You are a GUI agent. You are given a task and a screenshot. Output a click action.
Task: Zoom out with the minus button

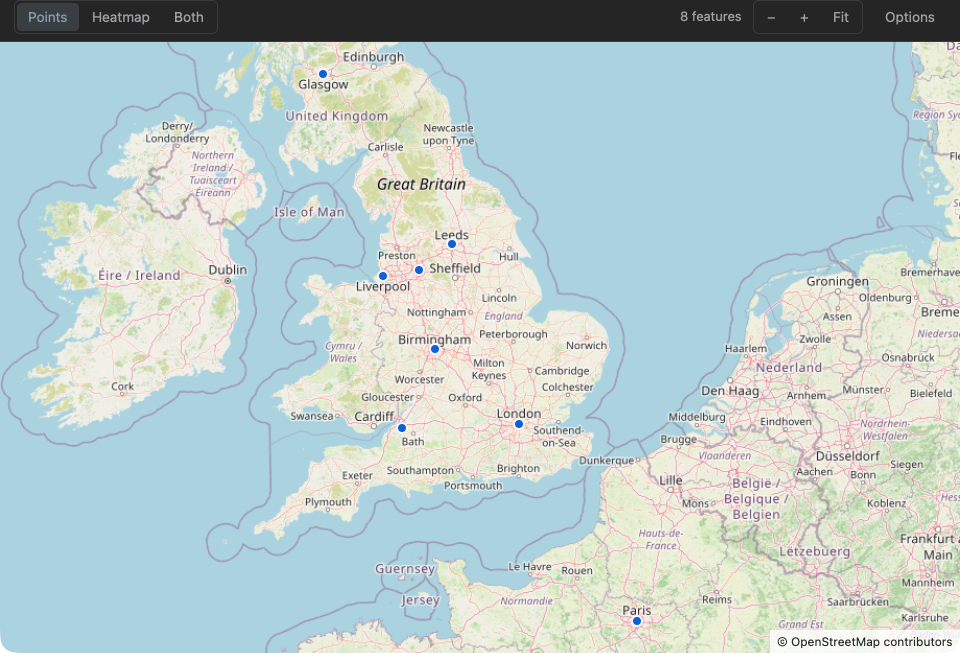click(x=771, y=18)
